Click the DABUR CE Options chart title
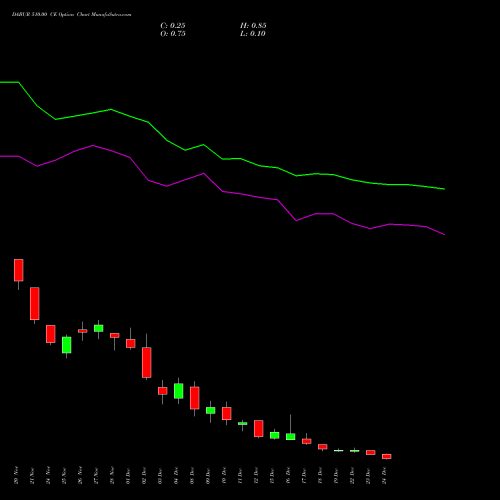The image size is (500, 500). pos(71,14)
